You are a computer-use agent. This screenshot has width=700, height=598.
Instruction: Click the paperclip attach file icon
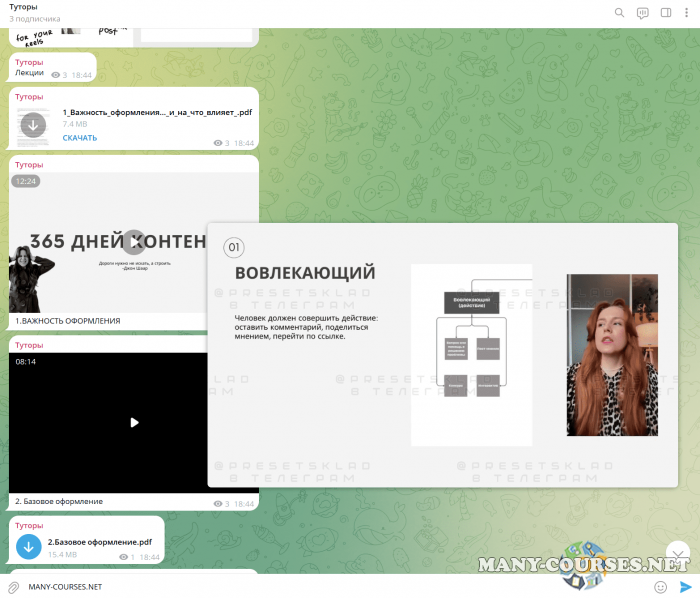coord(14,586)
